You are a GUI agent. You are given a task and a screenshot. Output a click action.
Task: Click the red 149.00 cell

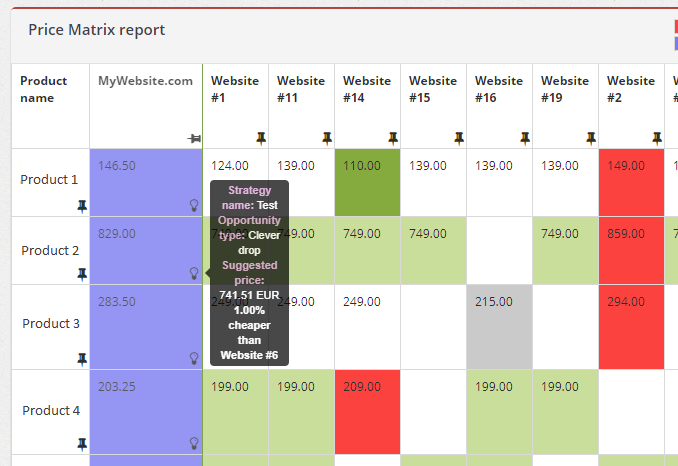(x=631, y=182)
